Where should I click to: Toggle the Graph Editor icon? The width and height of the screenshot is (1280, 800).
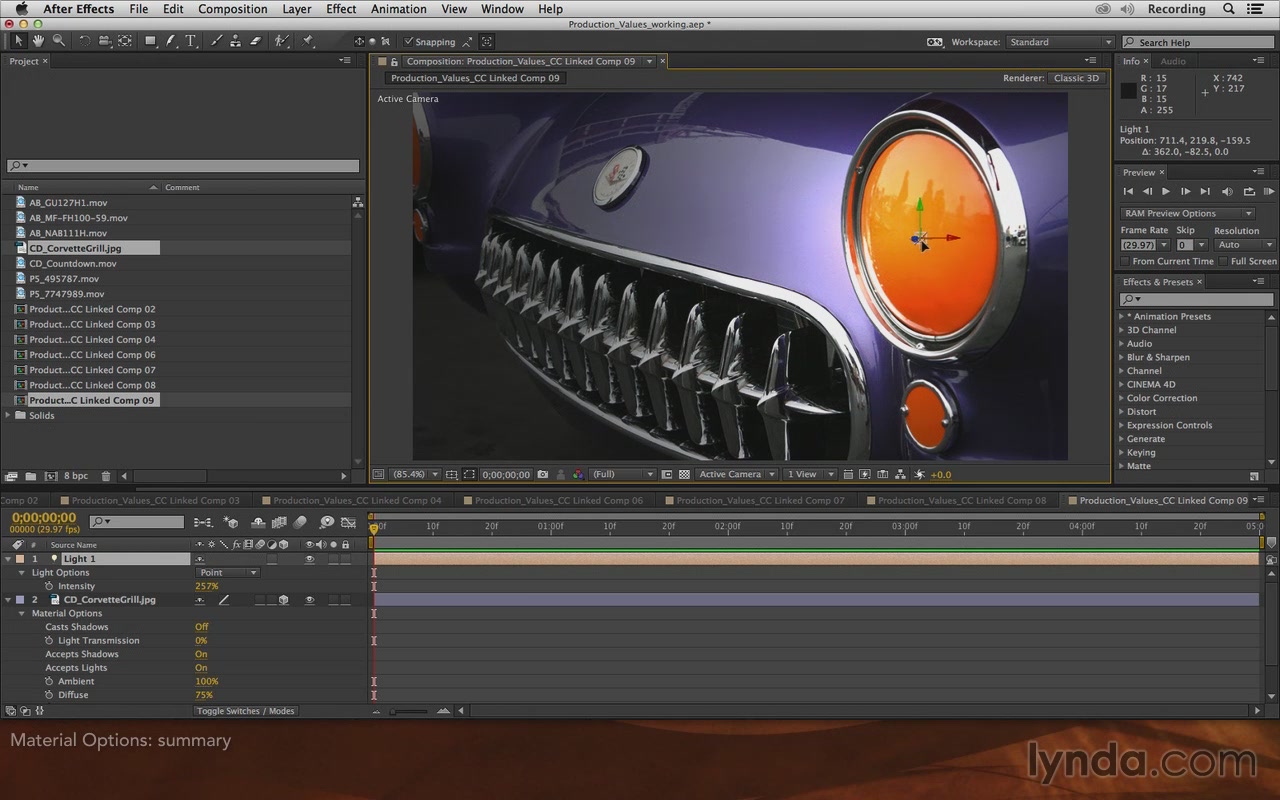coord(348,522)
